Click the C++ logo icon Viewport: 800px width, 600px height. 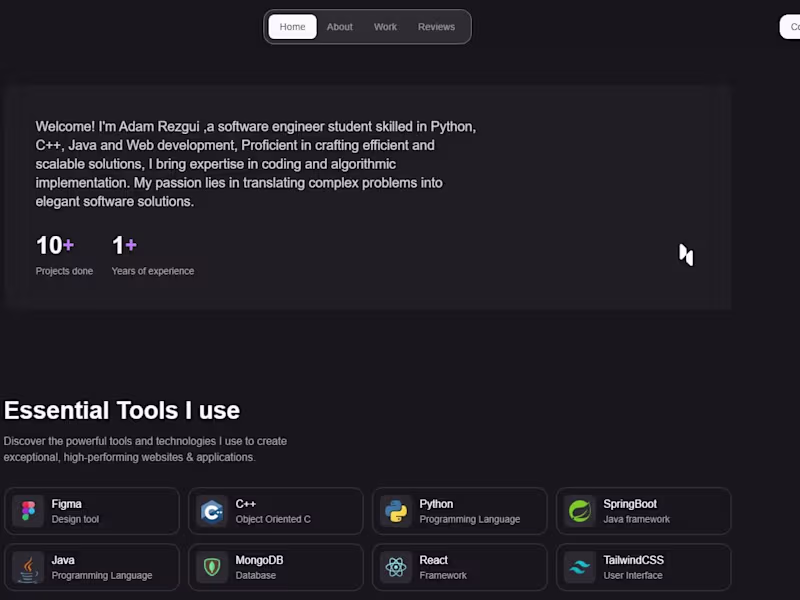[x=213, y=511]
